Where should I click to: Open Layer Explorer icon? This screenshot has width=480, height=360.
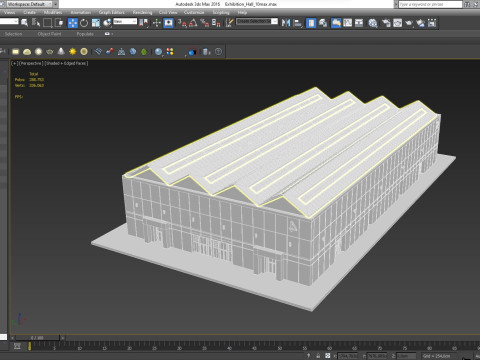323,23
